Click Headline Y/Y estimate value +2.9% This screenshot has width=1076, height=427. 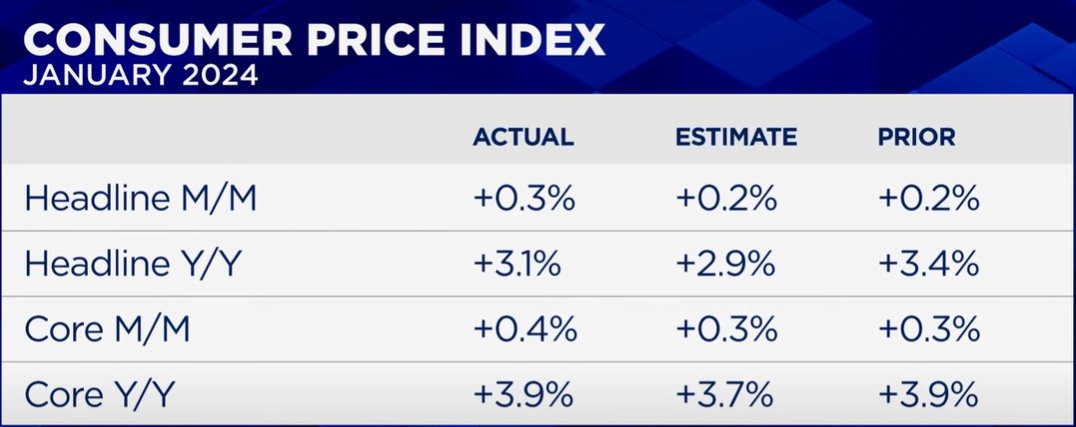tap(726, 264)
